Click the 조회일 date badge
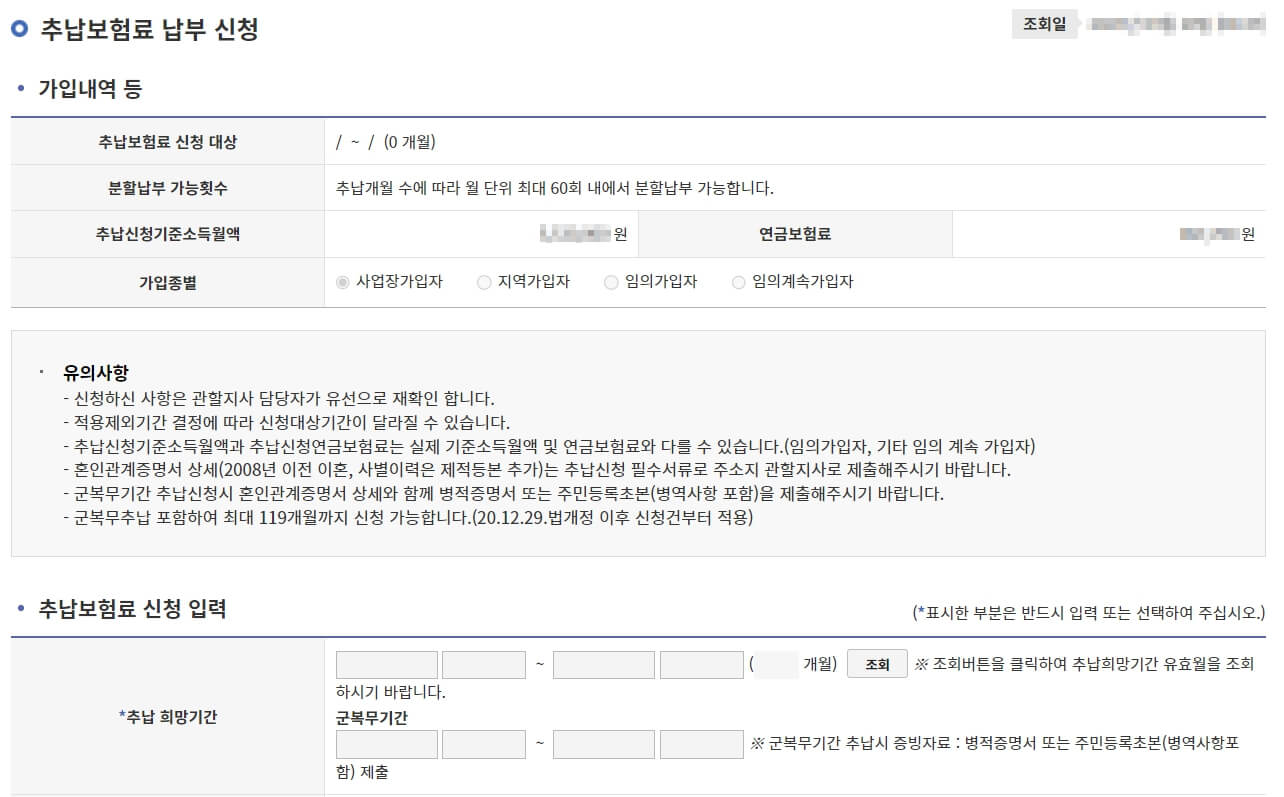This screenshot has height=797, width=1284. click(1049, 22)
